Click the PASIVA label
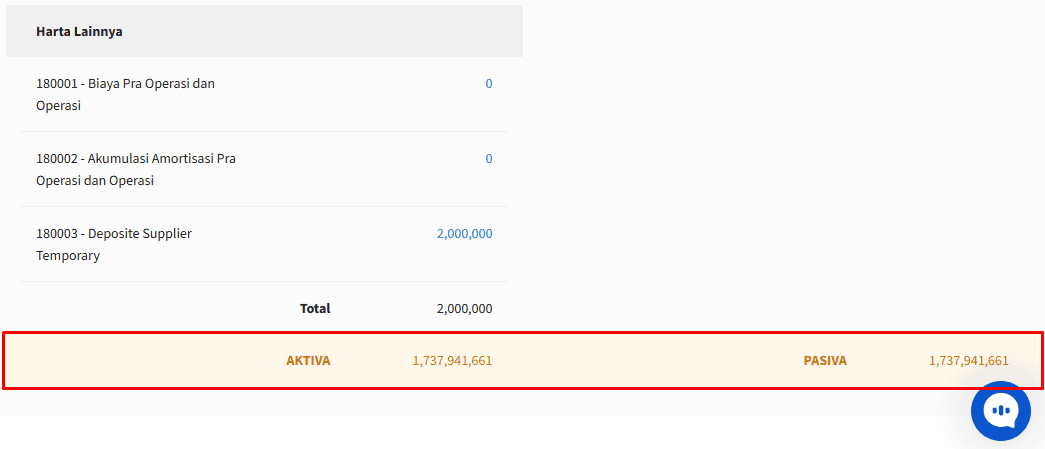The width and height of the screenshot is (1045, 449). pos(825,360)
